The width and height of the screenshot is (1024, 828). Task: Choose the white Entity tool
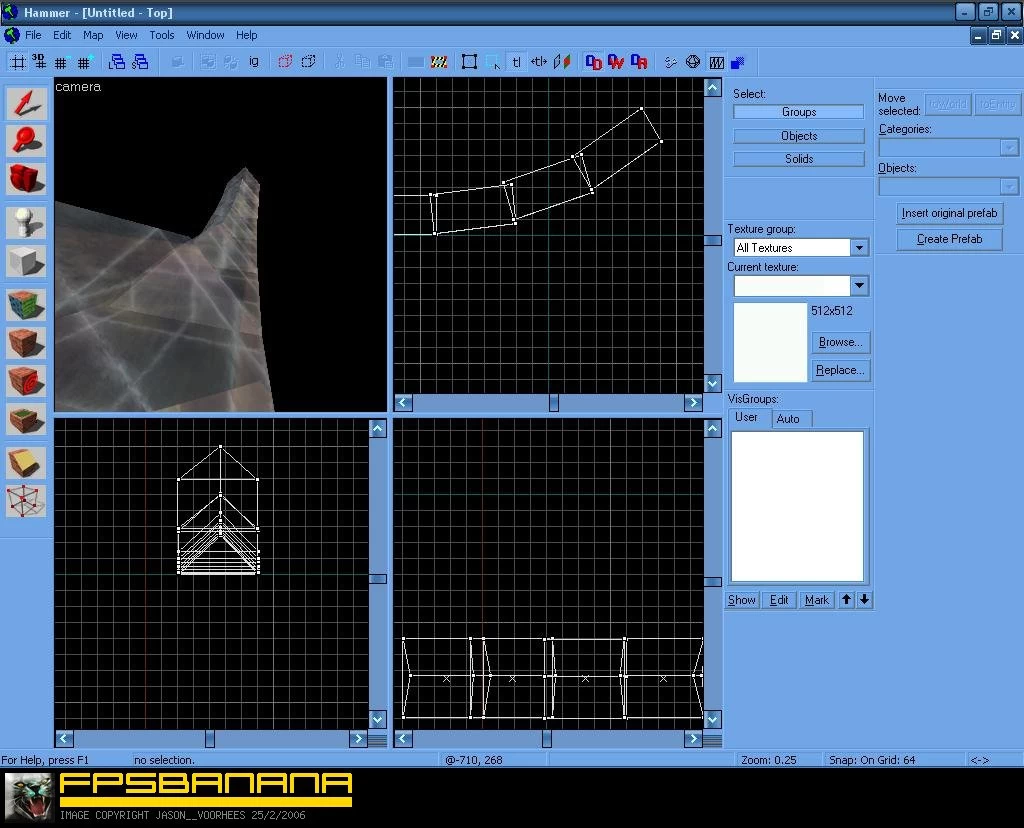click(x=26, y=223)
